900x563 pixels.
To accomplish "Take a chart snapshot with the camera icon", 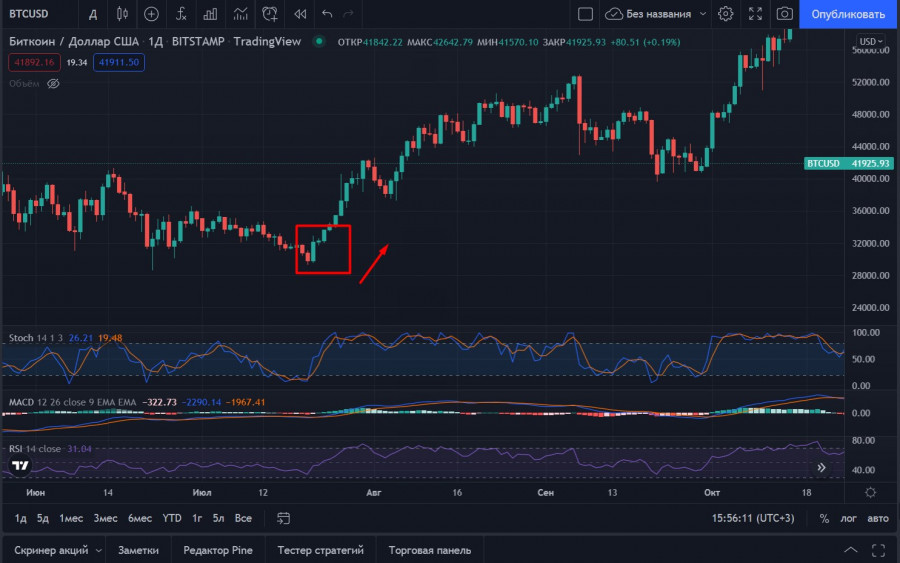I will (785, 14).
